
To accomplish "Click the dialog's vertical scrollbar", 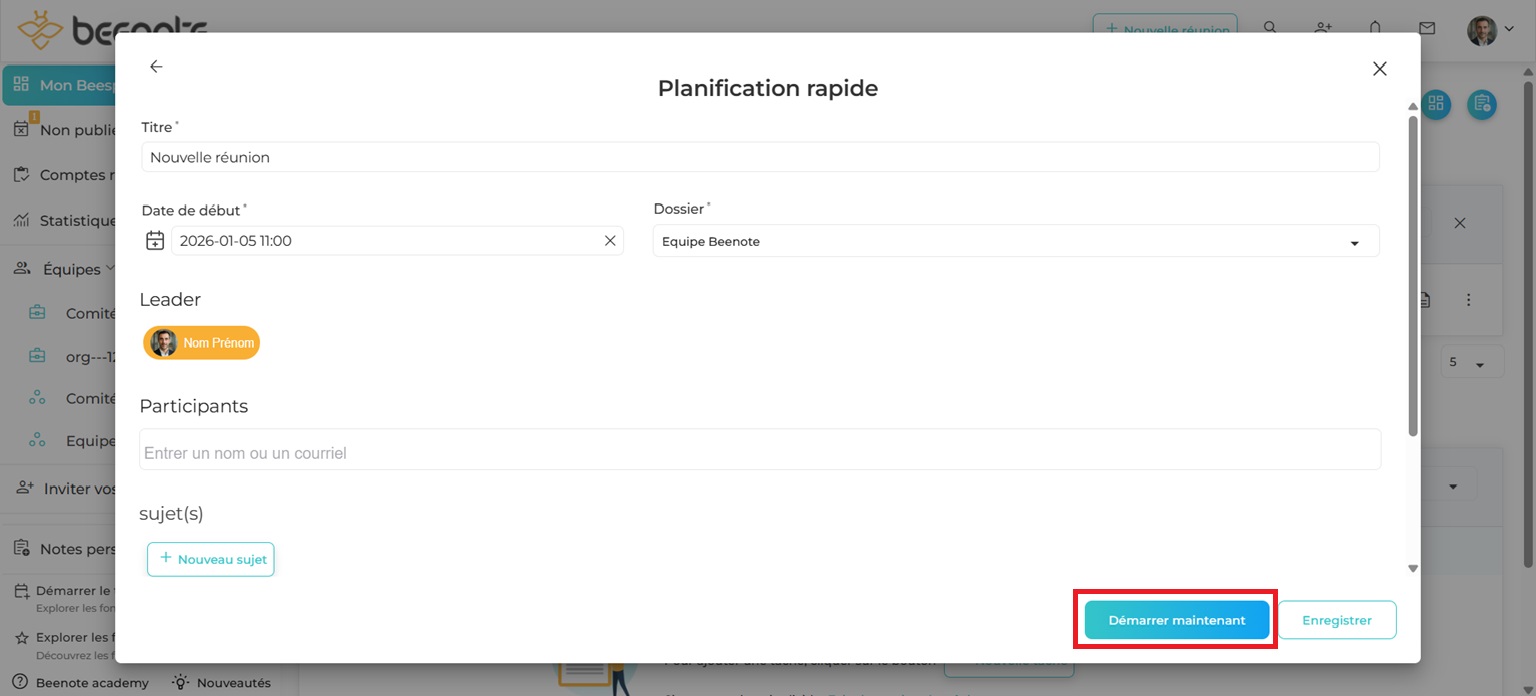I will pyautogui.click(x=1412, y=275).
